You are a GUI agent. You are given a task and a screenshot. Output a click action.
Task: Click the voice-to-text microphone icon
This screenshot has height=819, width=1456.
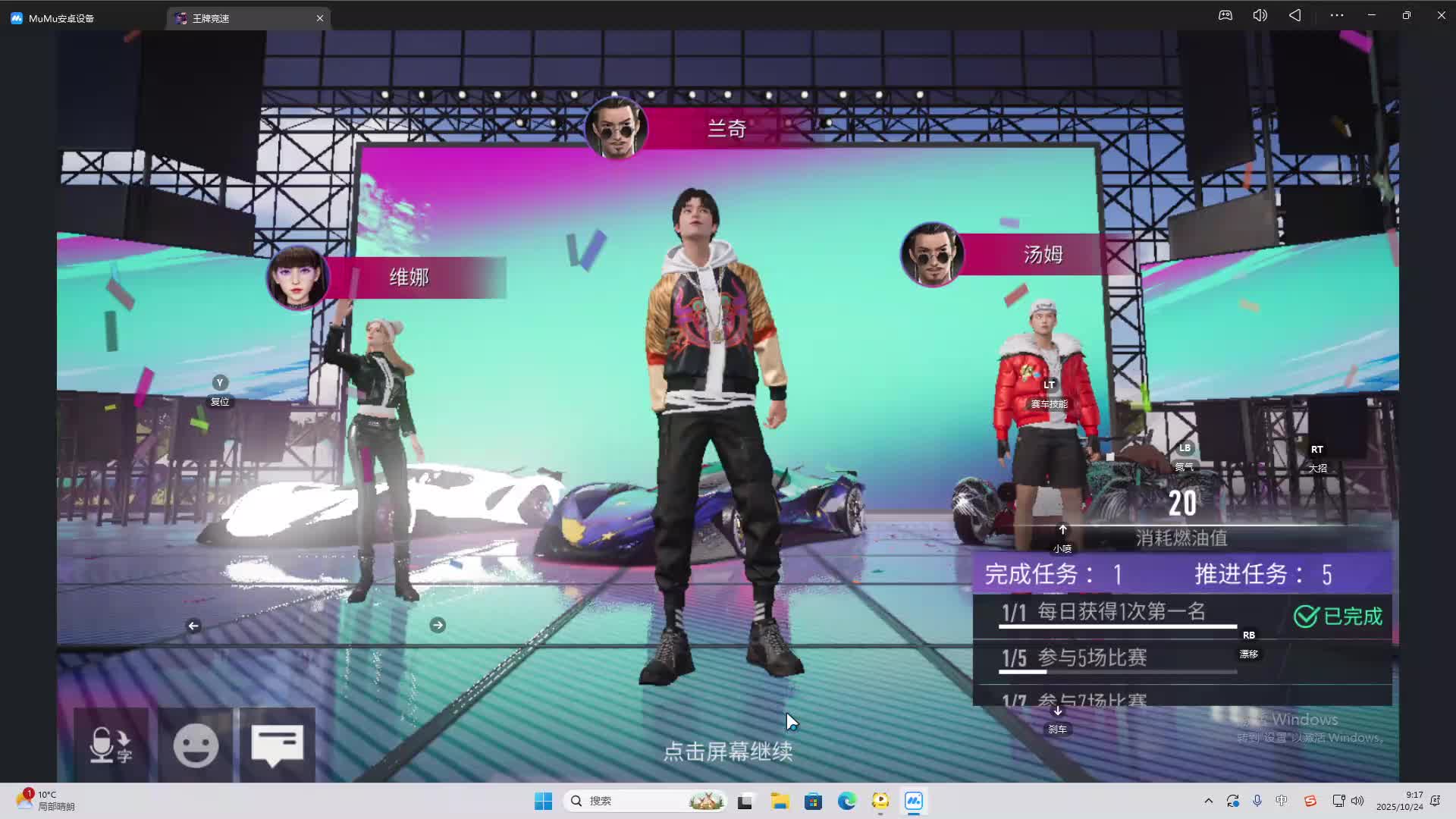(111, 745)
